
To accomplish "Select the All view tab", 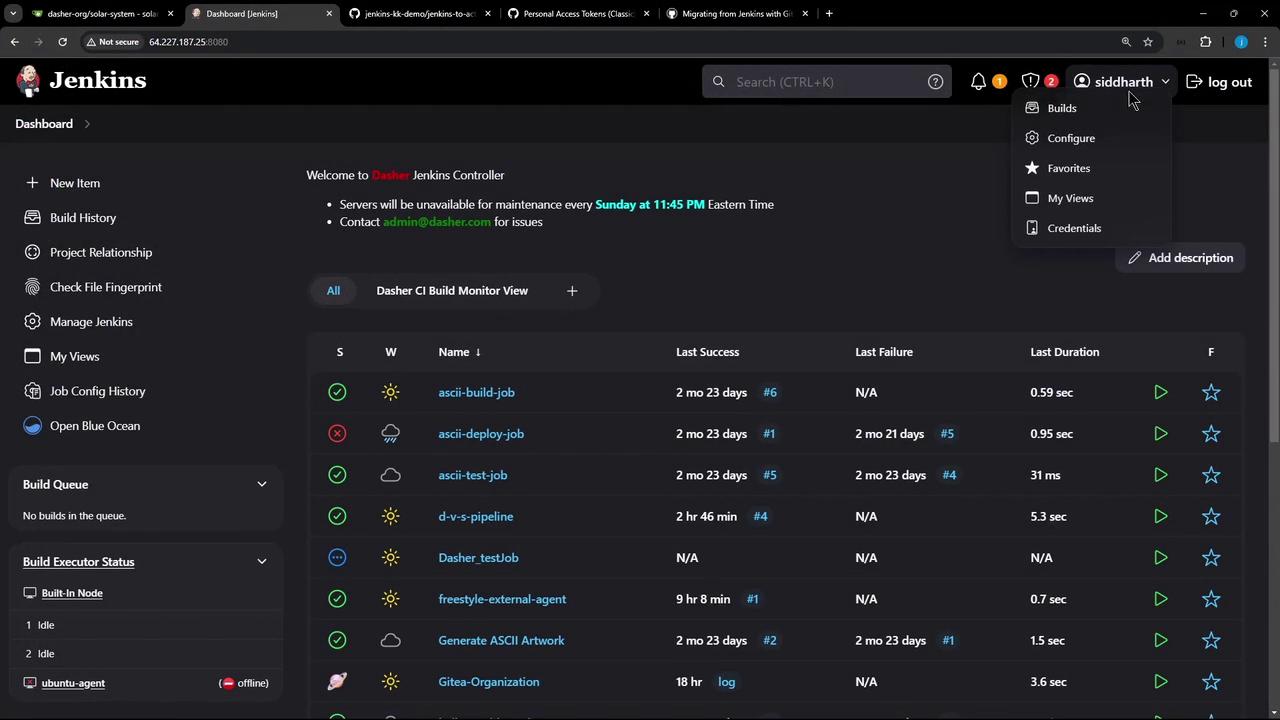I will pyautogui.click(x=333, y=291).
